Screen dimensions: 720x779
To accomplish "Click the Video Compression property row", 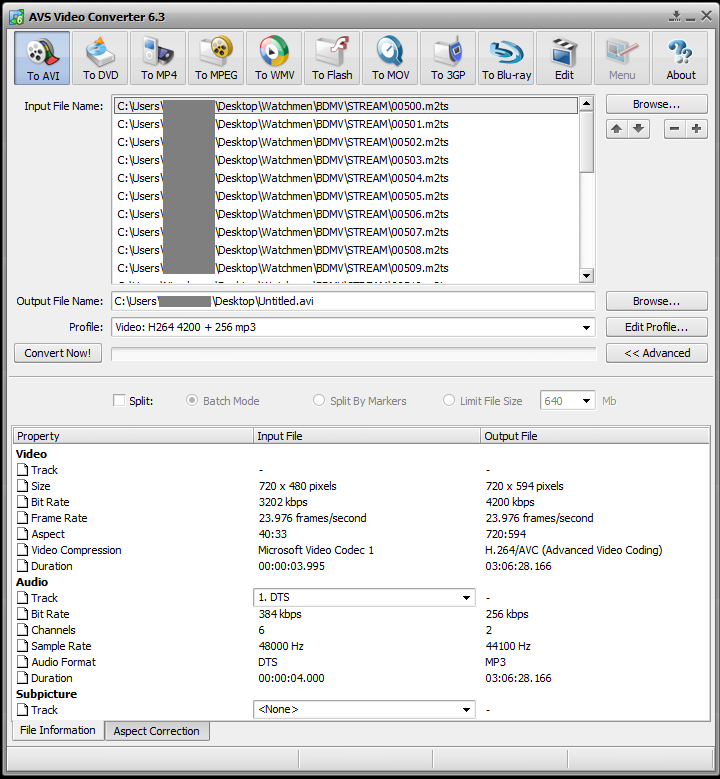I will coord(361,550).
